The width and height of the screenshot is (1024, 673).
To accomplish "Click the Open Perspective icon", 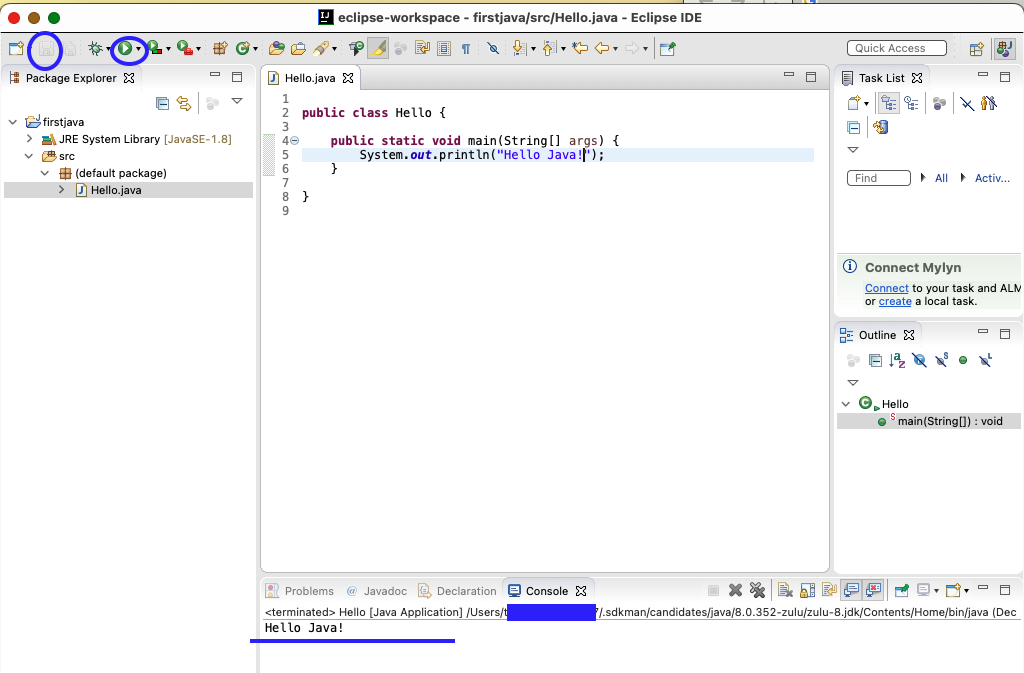I will [977, 49].
